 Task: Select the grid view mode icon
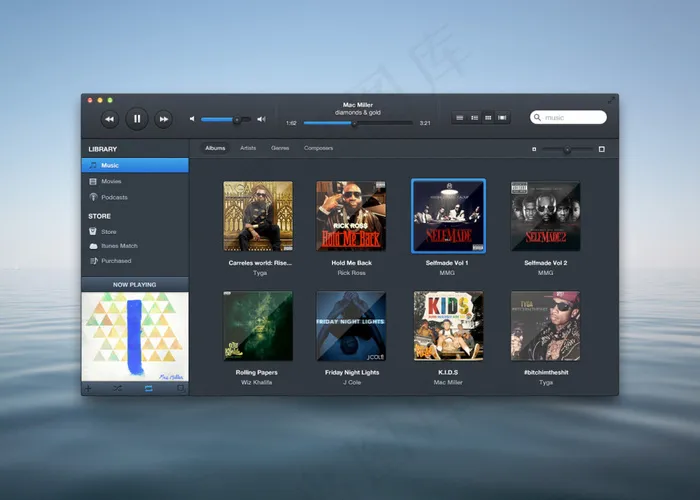click(x=488, y=118)
